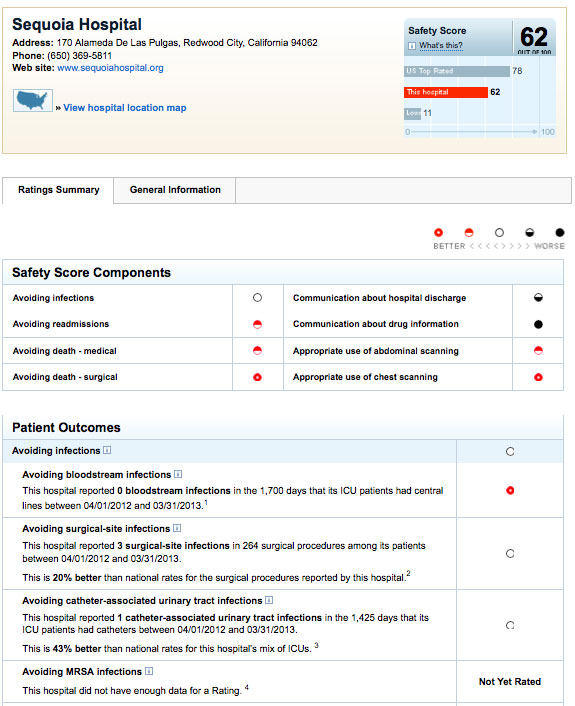Click rating icon for chest scanning
The image size is (575, 706).
(538, 377)
